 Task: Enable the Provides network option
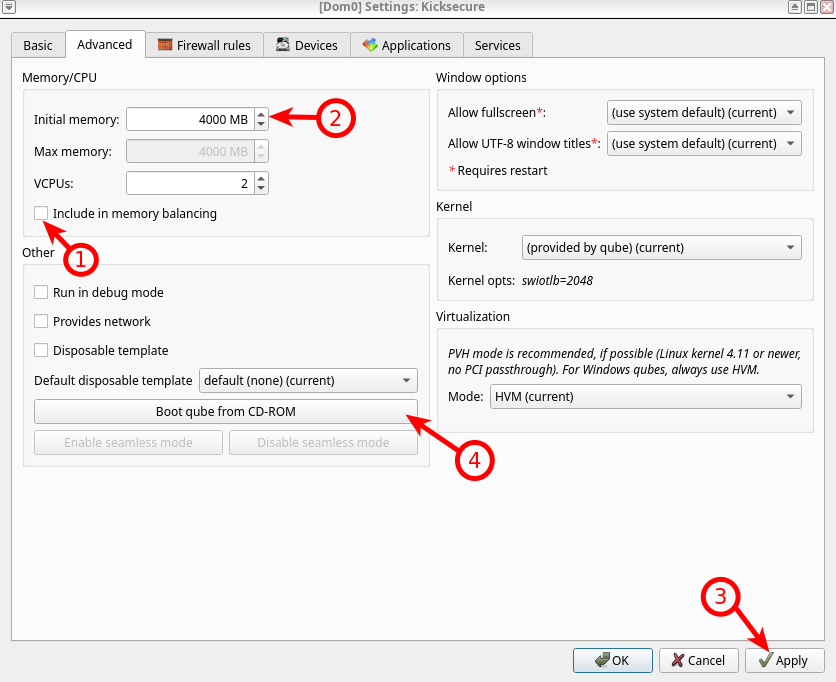41,322
